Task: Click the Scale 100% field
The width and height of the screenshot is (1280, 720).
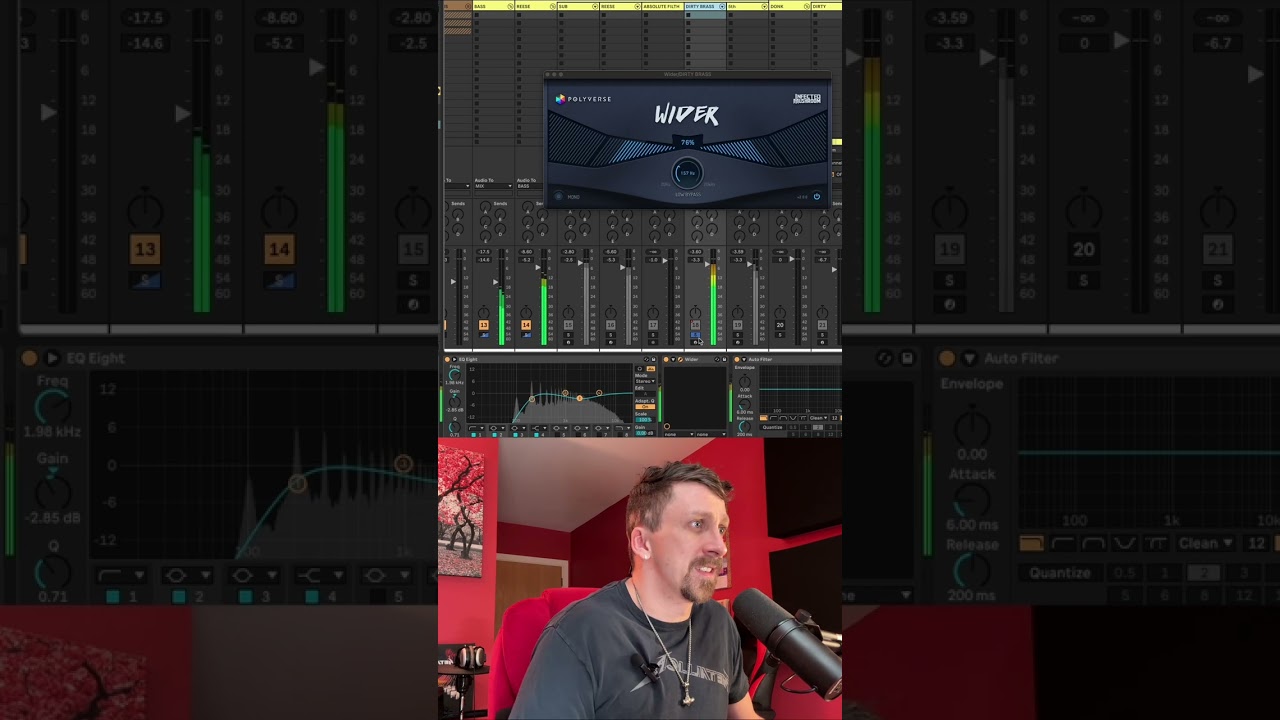Action: point(645,420)
